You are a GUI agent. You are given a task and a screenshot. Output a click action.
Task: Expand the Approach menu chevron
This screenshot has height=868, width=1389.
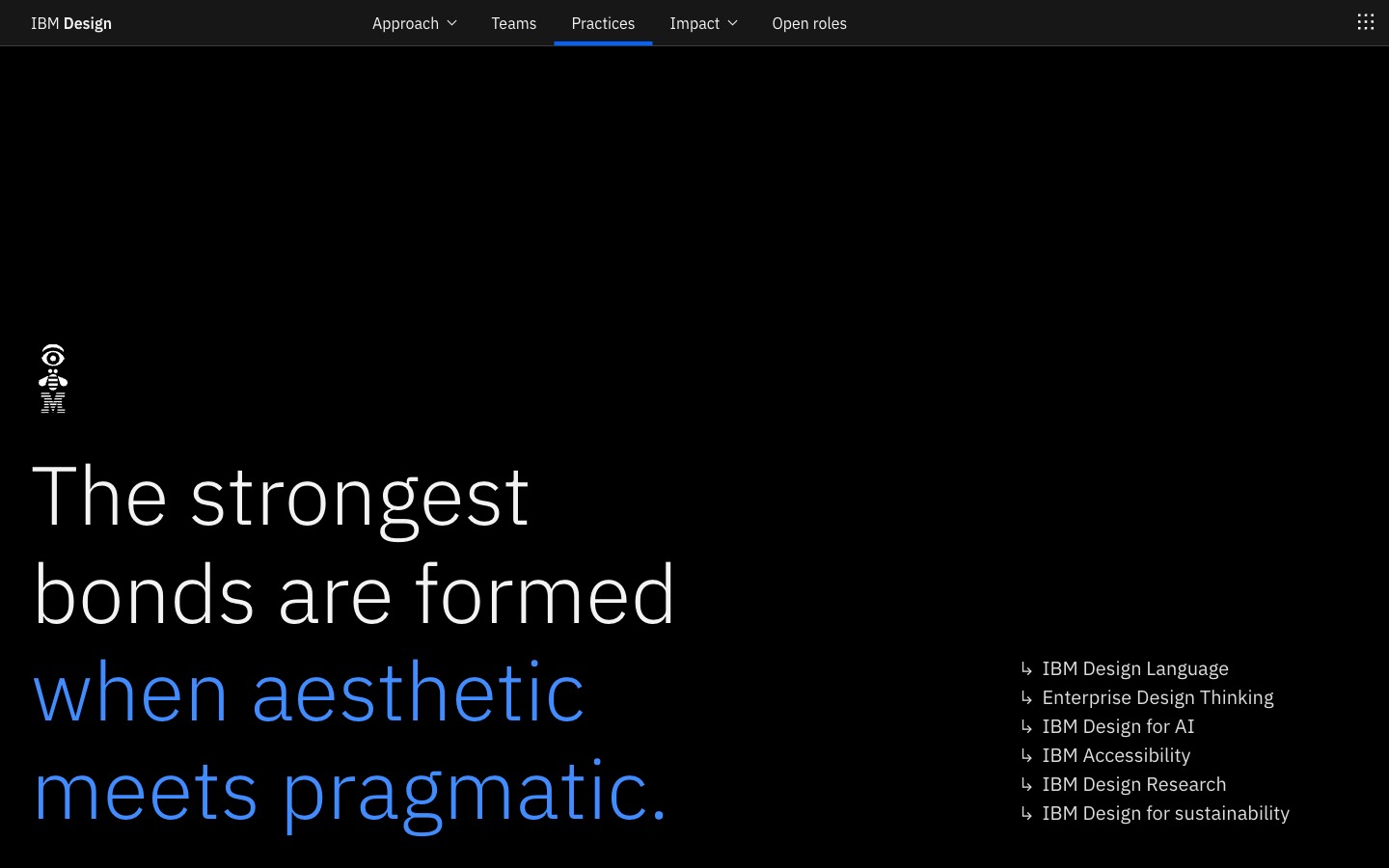(x=451, y=23)
